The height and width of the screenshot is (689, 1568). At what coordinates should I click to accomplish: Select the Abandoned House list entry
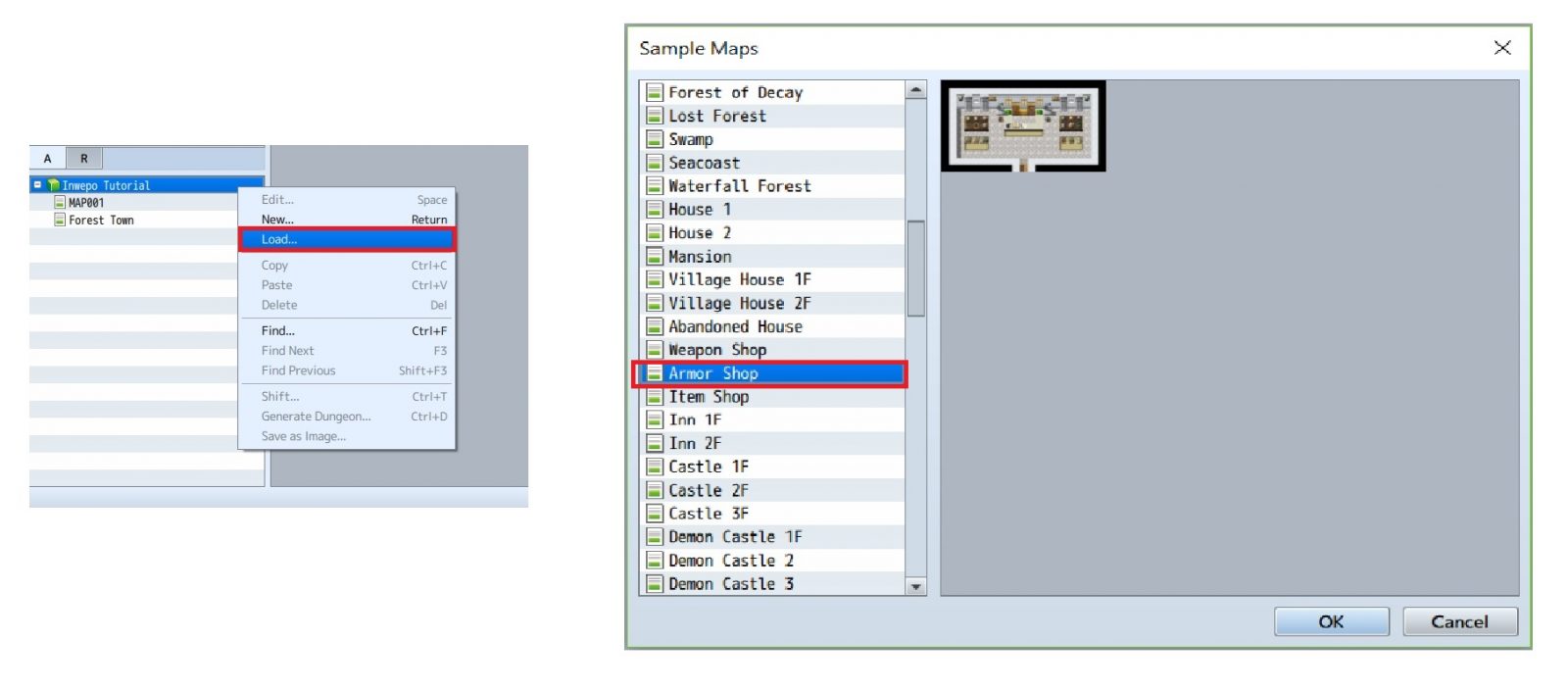click(x=771, y=326)
